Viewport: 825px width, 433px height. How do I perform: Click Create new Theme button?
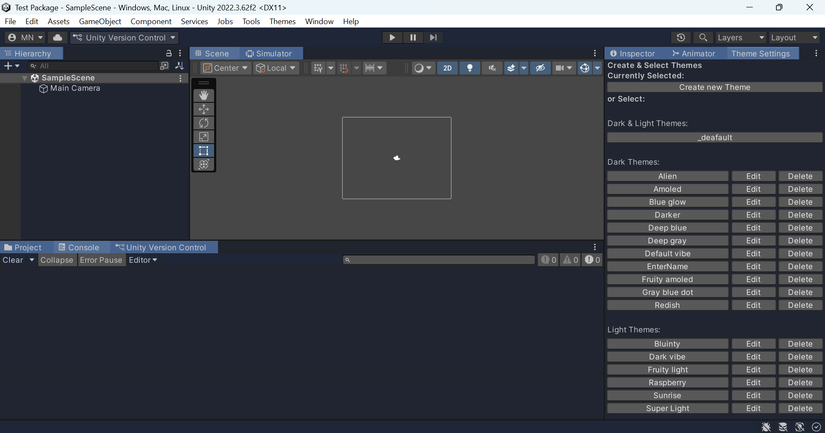tap(715, 87)
